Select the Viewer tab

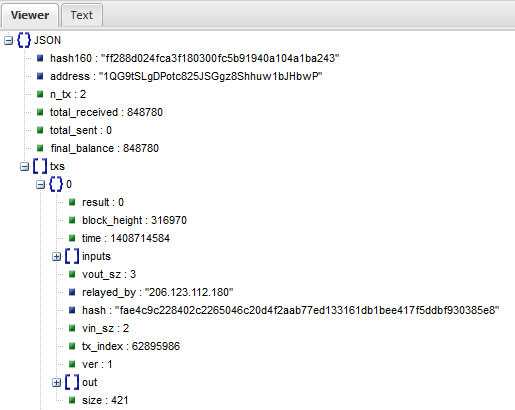pyautogui.click(x=30, y=15)
